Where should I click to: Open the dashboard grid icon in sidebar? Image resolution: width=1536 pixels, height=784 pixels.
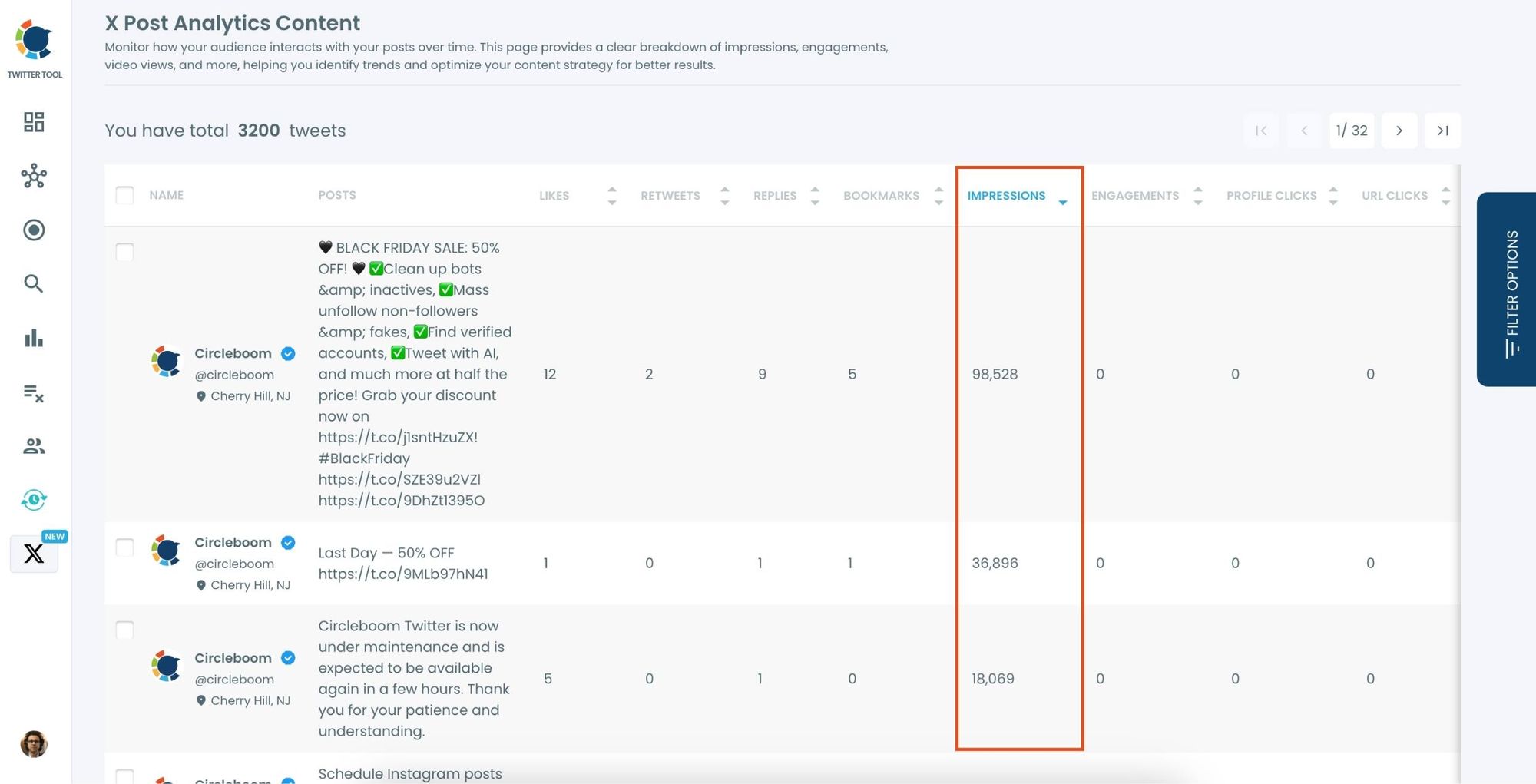tap(34, 122)
